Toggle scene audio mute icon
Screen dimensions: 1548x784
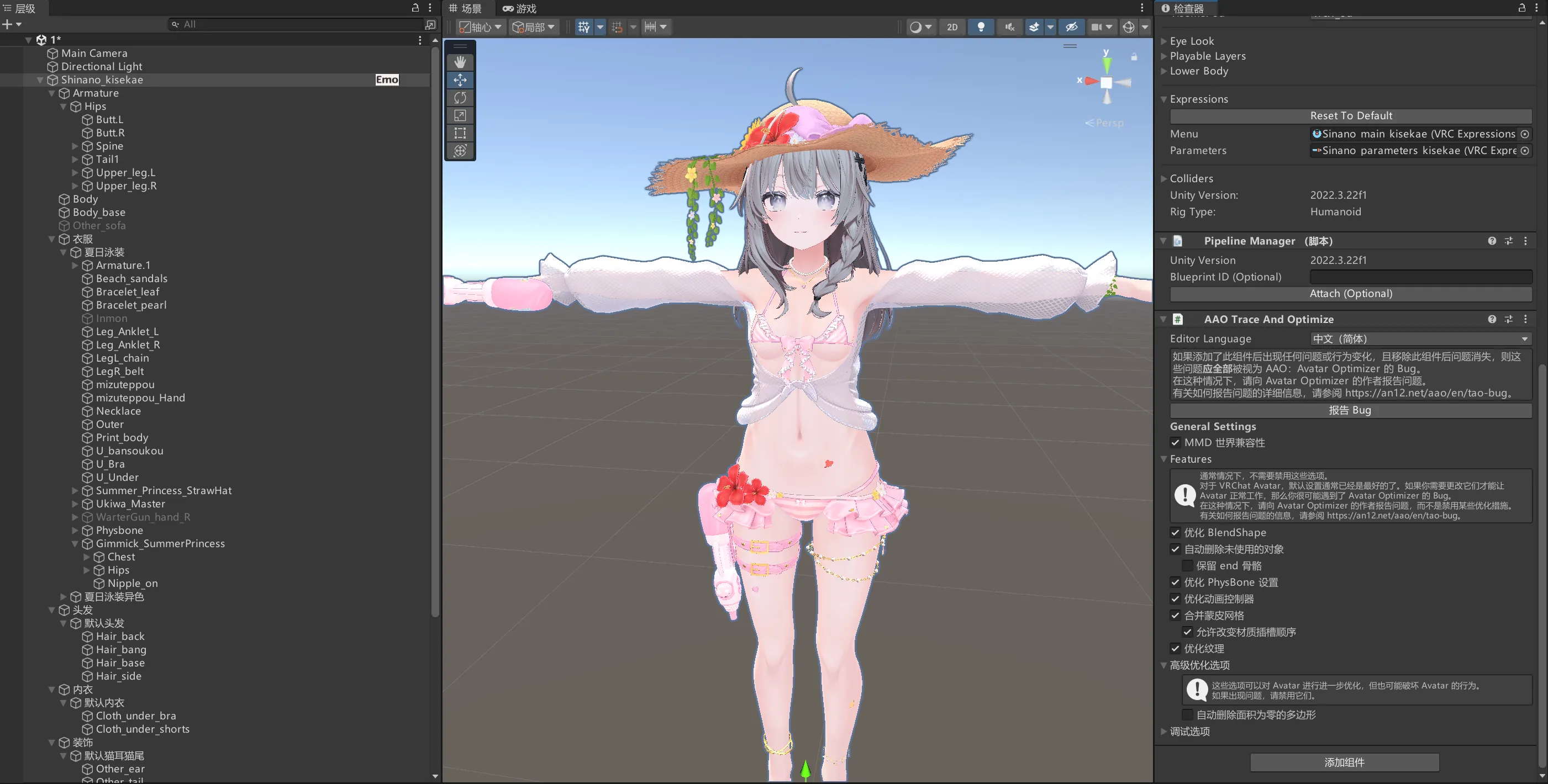pos(1009,27)
